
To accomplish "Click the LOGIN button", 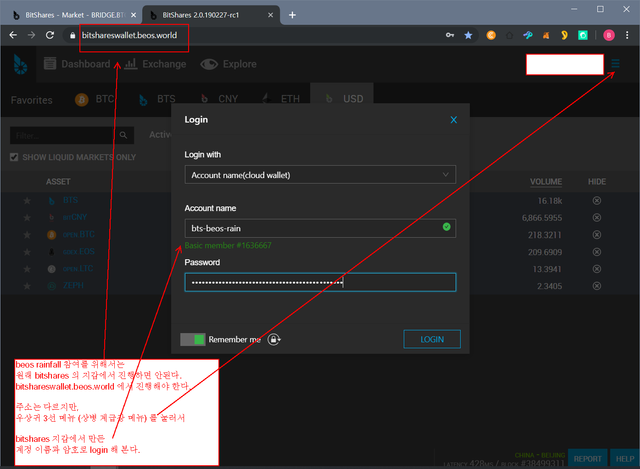I will point(432,339).
